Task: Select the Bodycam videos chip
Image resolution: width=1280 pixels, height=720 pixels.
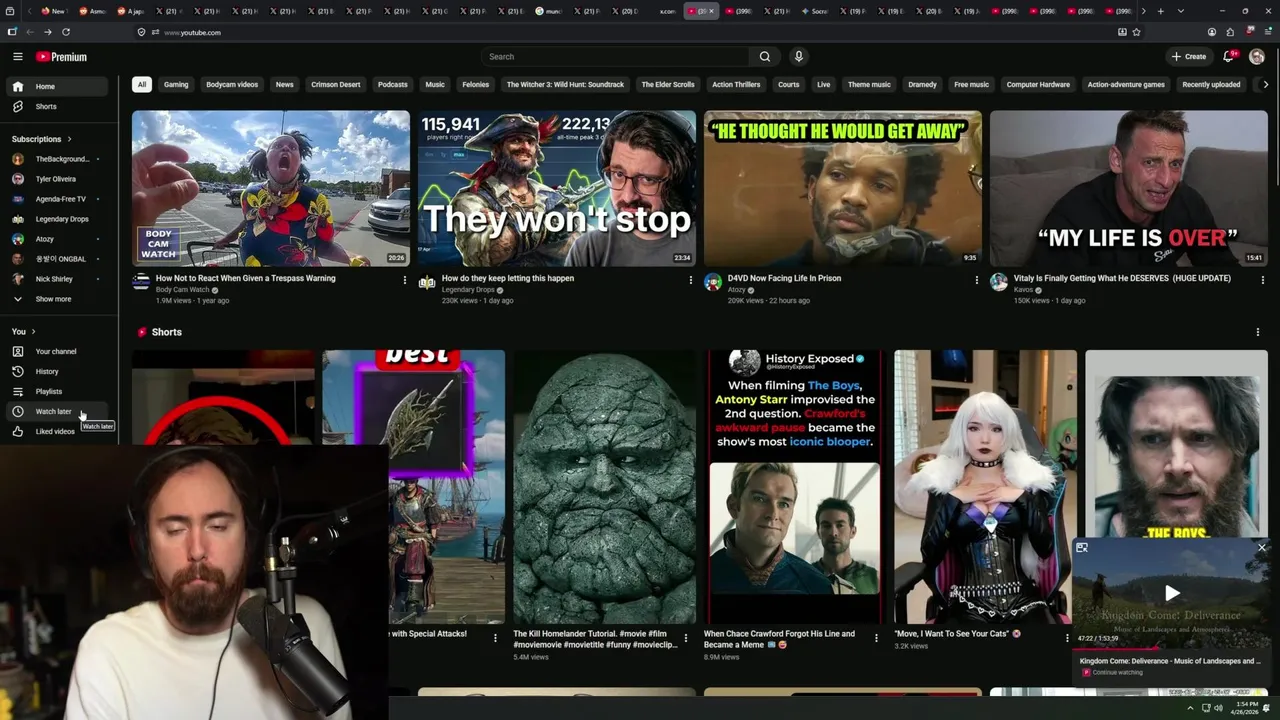Action: [x=232, y=85]
